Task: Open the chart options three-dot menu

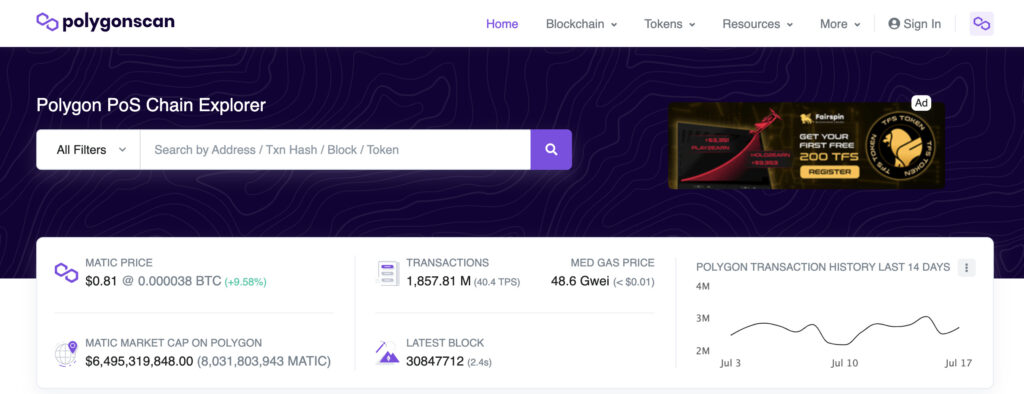Action: (967, 267)
